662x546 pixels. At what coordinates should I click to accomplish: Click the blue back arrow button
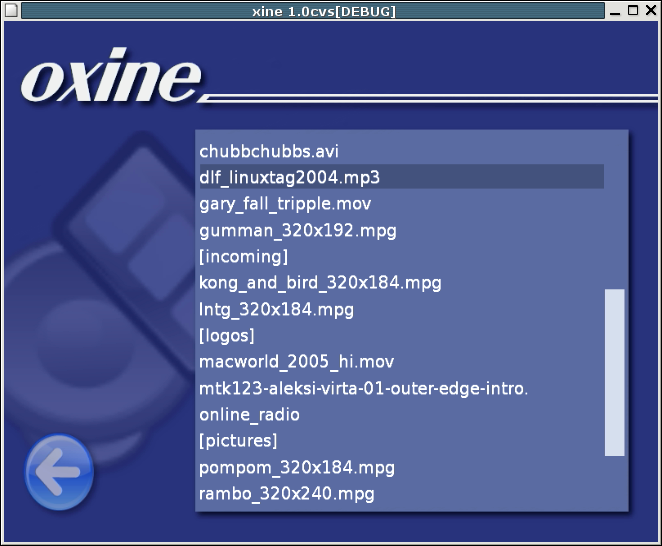[x=59, y=472]
